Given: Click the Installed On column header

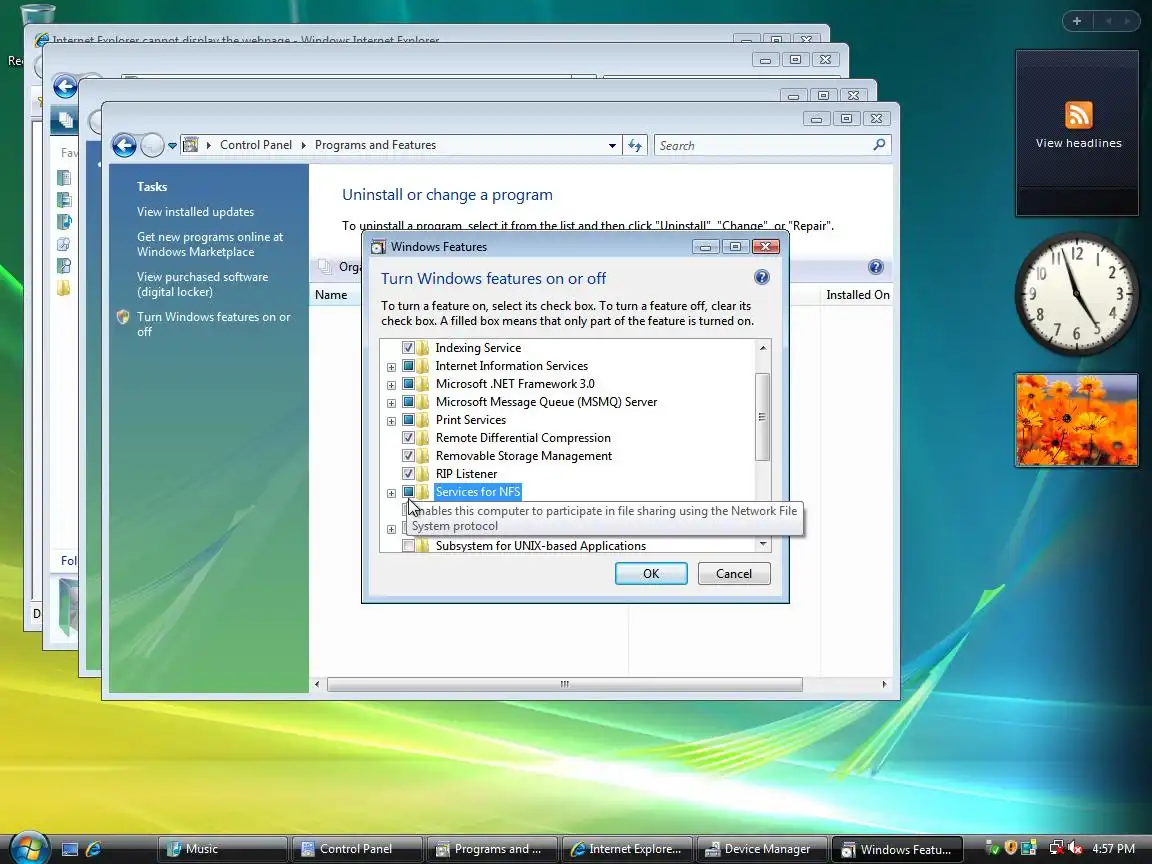Looking at the screenshot, I should click(x=857, y=295).
